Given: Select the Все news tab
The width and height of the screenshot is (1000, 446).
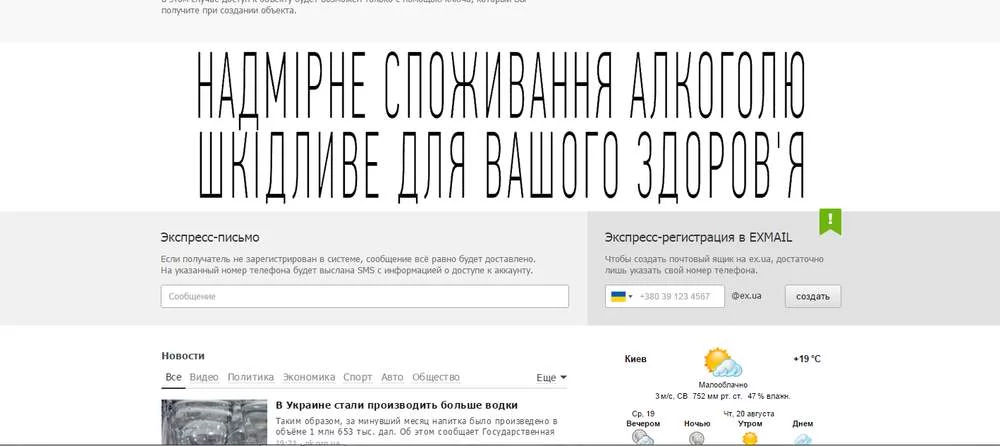Looking at the screenshot, I should point(173,377).
